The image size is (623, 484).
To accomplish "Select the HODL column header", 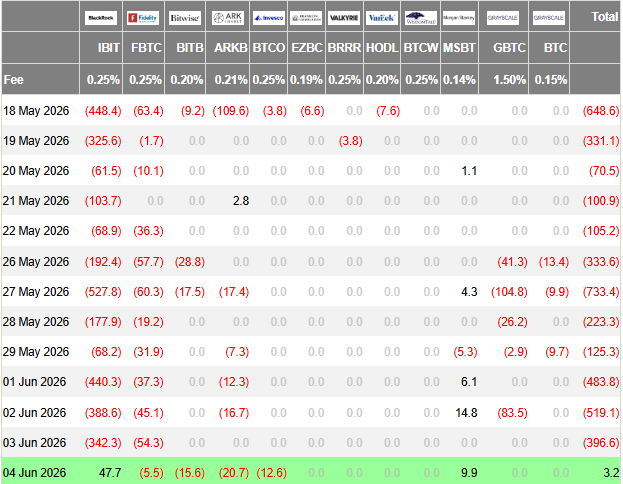I will [382, 48].
